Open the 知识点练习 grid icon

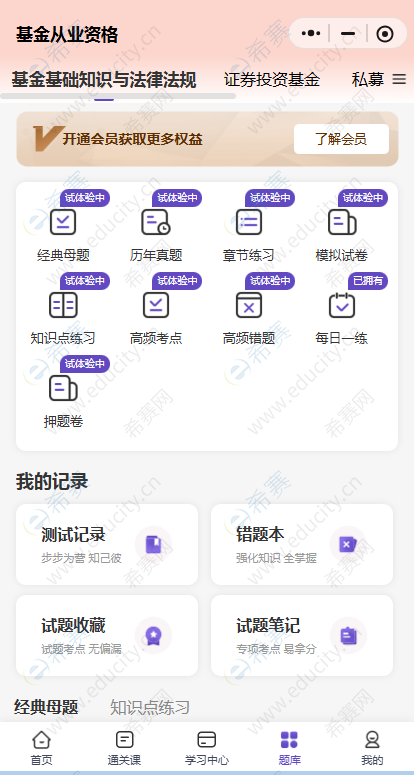click(63, 305)
